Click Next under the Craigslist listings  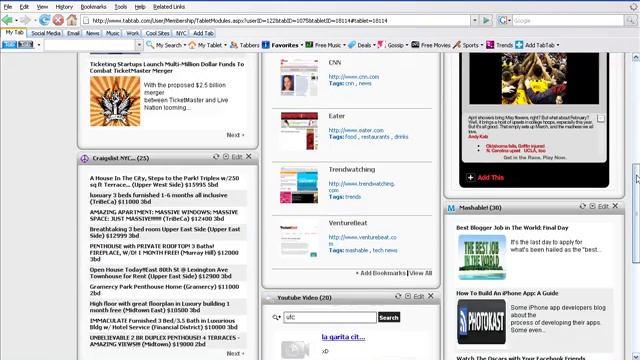236,353
